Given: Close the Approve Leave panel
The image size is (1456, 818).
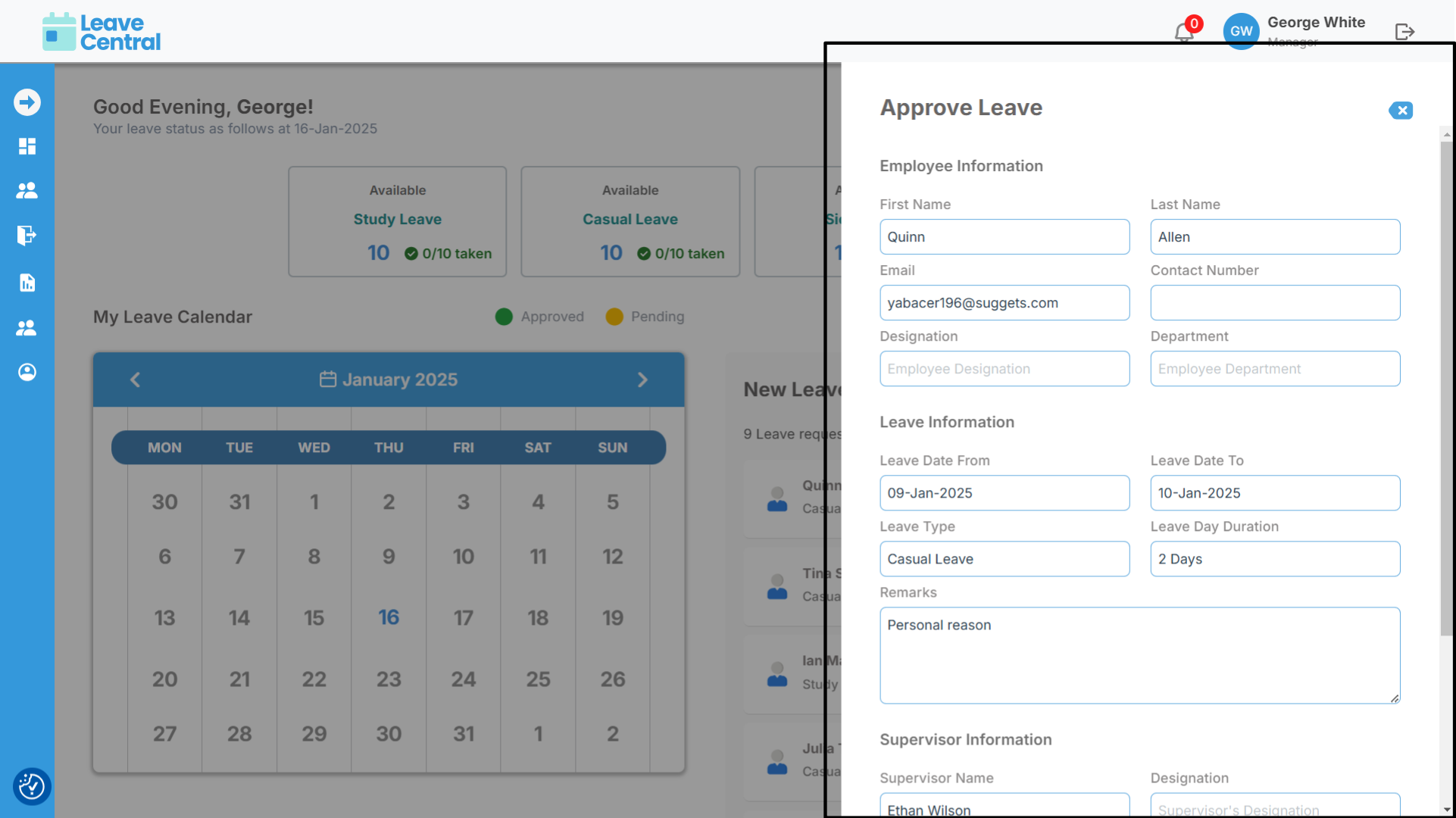Looking at the screenshot, I should point(1401,111).
